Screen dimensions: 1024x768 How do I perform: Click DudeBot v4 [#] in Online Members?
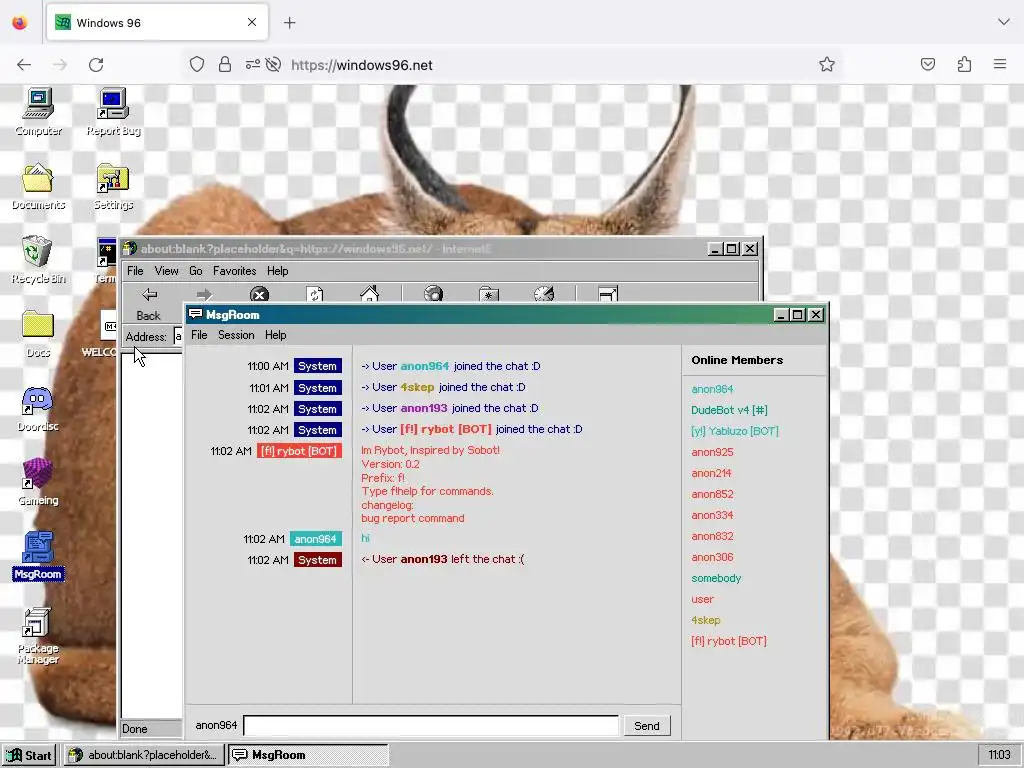click(729, 410)
